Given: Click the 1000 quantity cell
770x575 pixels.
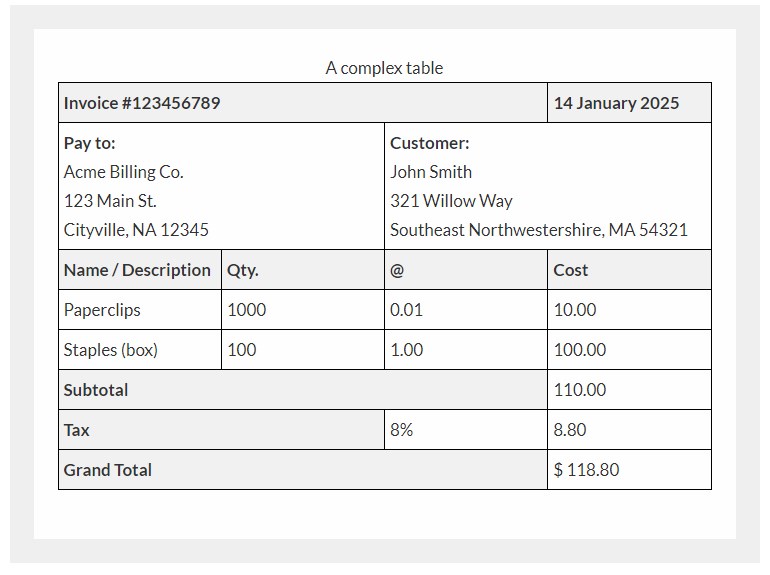Looking at the screenshot, I should (247, 310).
